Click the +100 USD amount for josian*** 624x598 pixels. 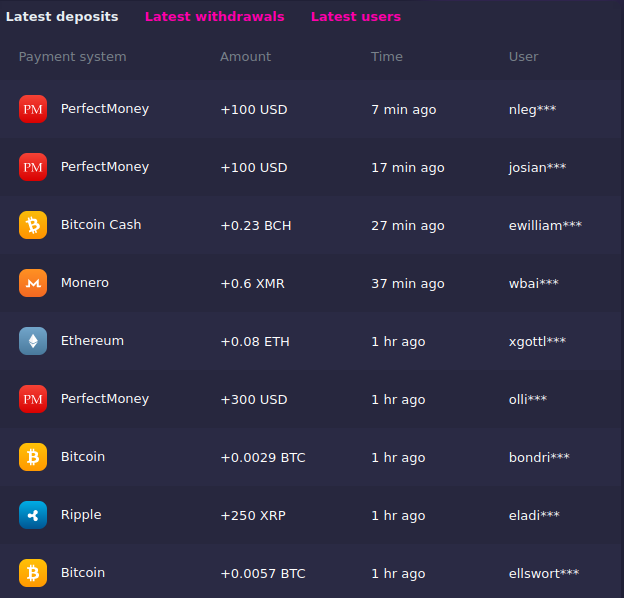coord(254,168)
